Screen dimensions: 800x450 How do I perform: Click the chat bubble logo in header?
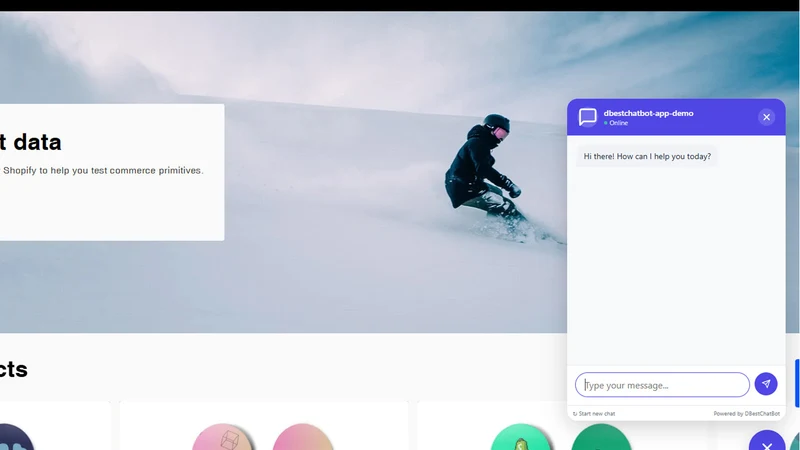(588, 117)
